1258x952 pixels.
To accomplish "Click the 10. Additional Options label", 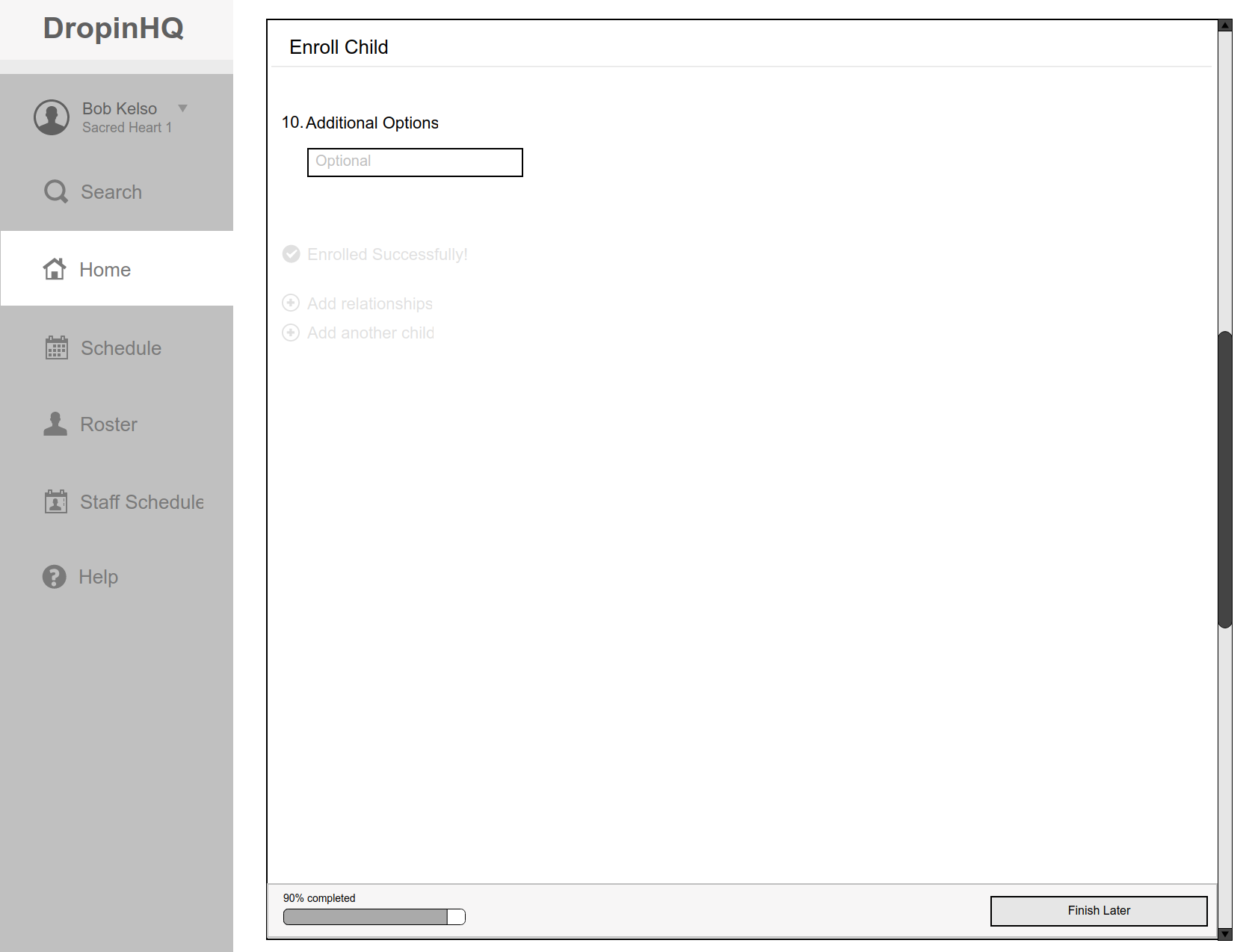I will [360, 123].
